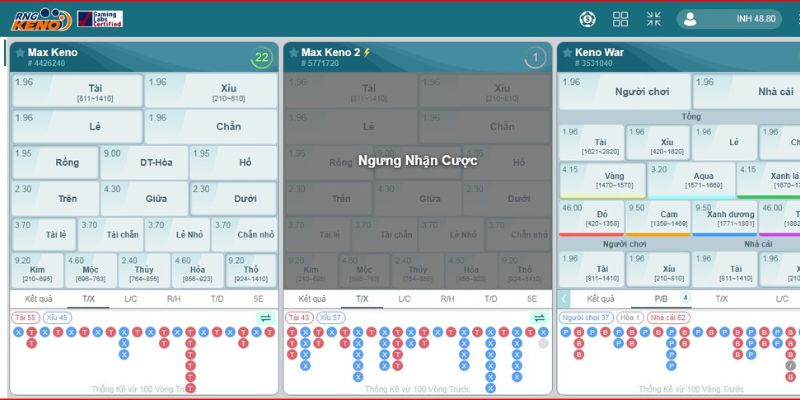Star the Keno War game
This screenshot has height=400, width=800.
566,53
